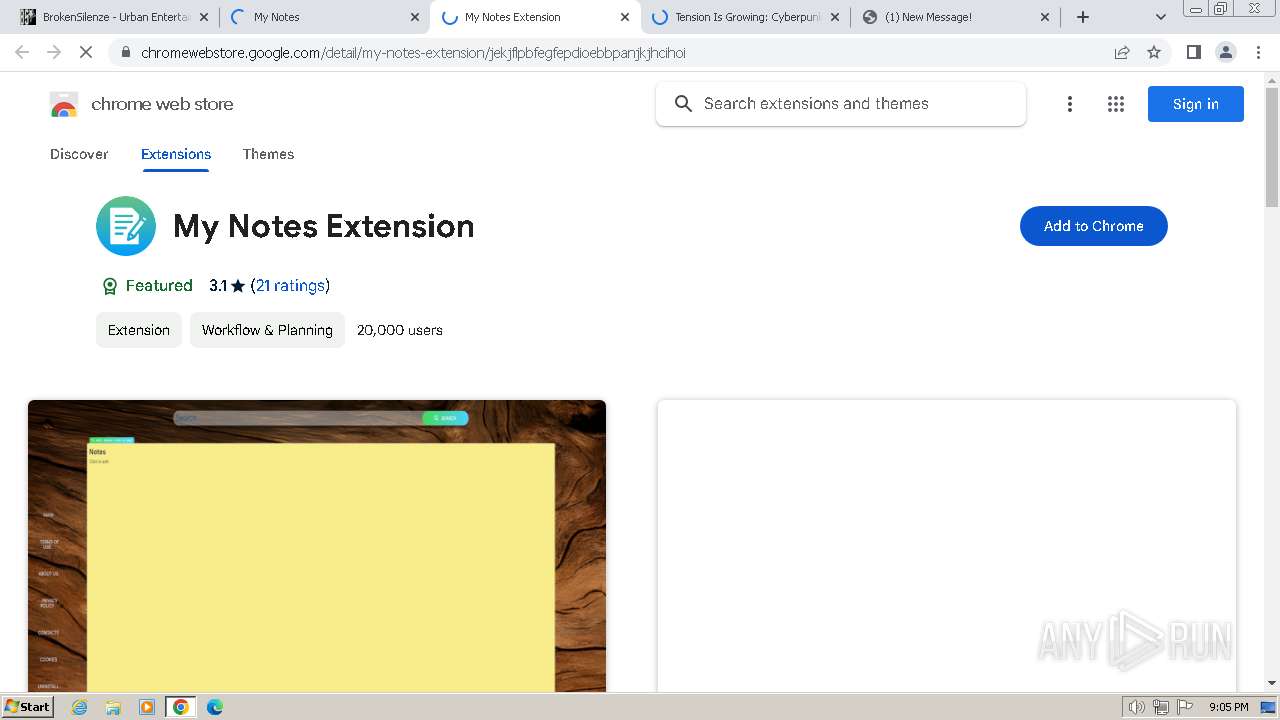Open the Extensions section
The width and height of the screenshot is (1280, 720).
coord(176,154)
